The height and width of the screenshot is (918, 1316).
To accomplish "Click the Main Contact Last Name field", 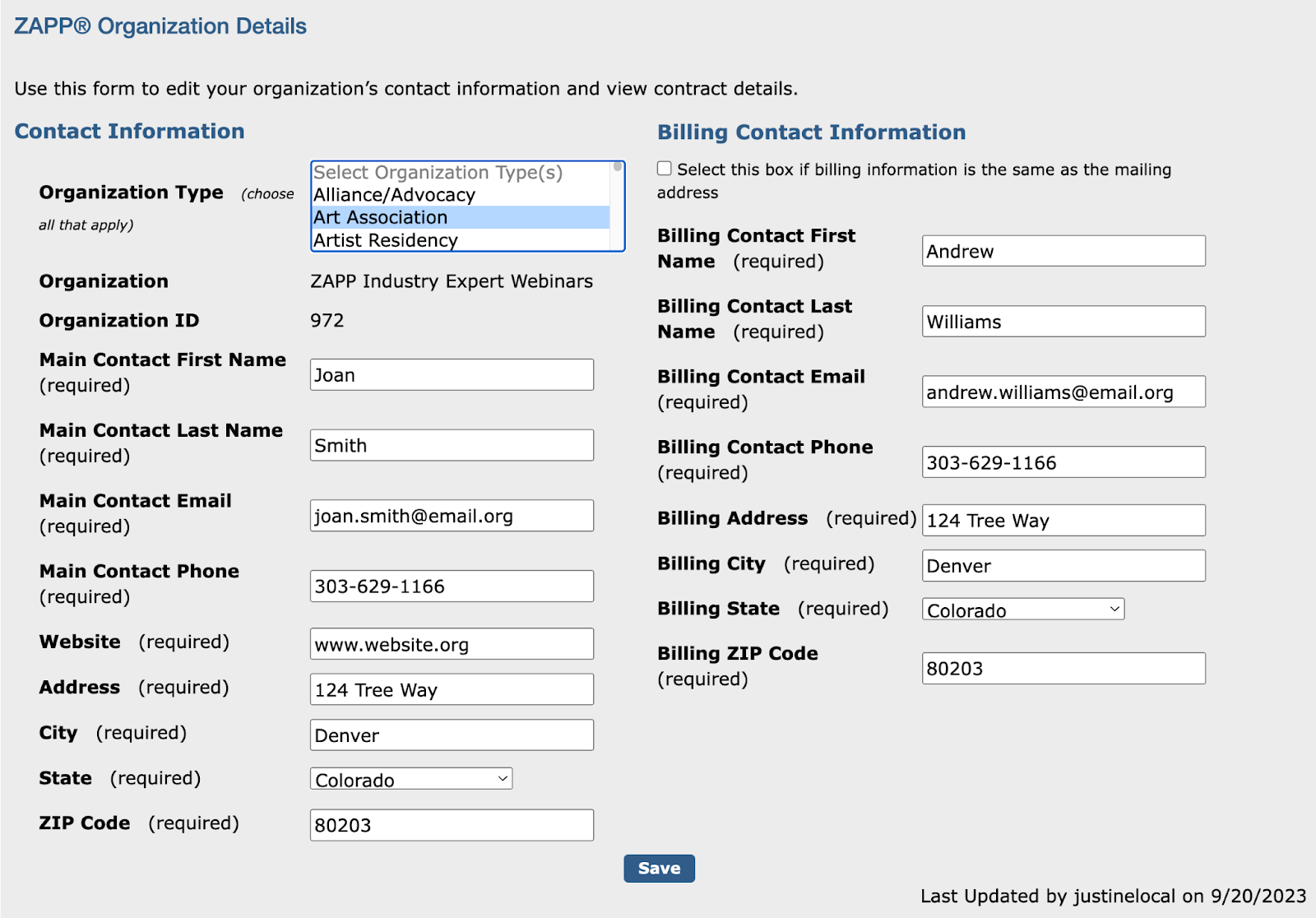I will 452,445.
